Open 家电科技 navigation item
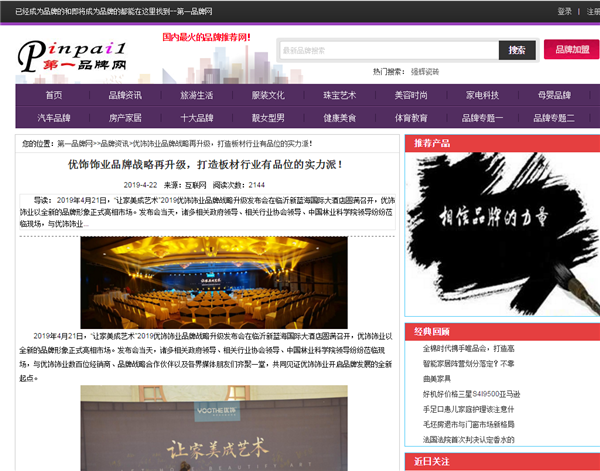 pyautogui.click(x=483, y=95)
